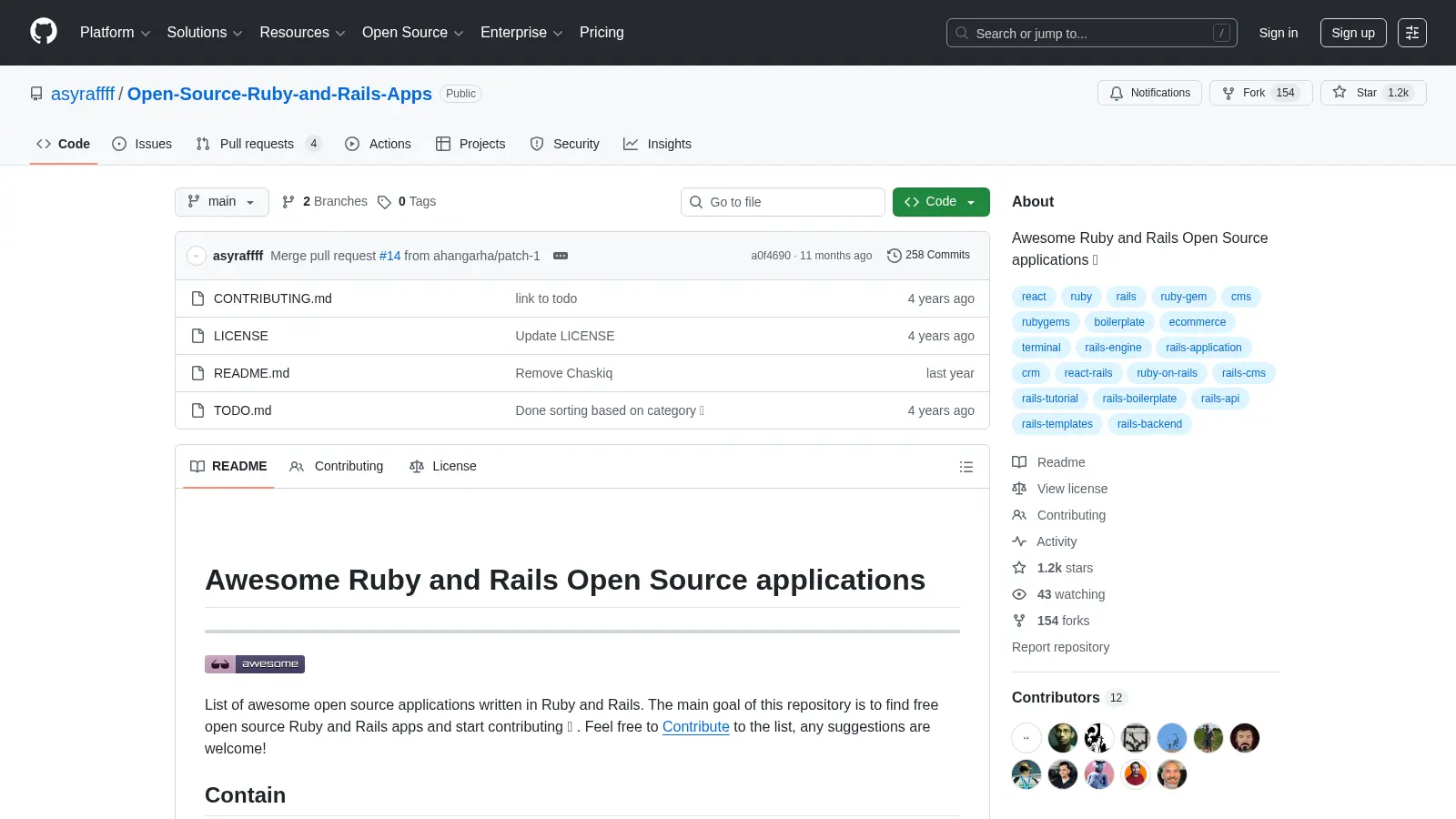Open the react topic tag

pos(1034,297)
